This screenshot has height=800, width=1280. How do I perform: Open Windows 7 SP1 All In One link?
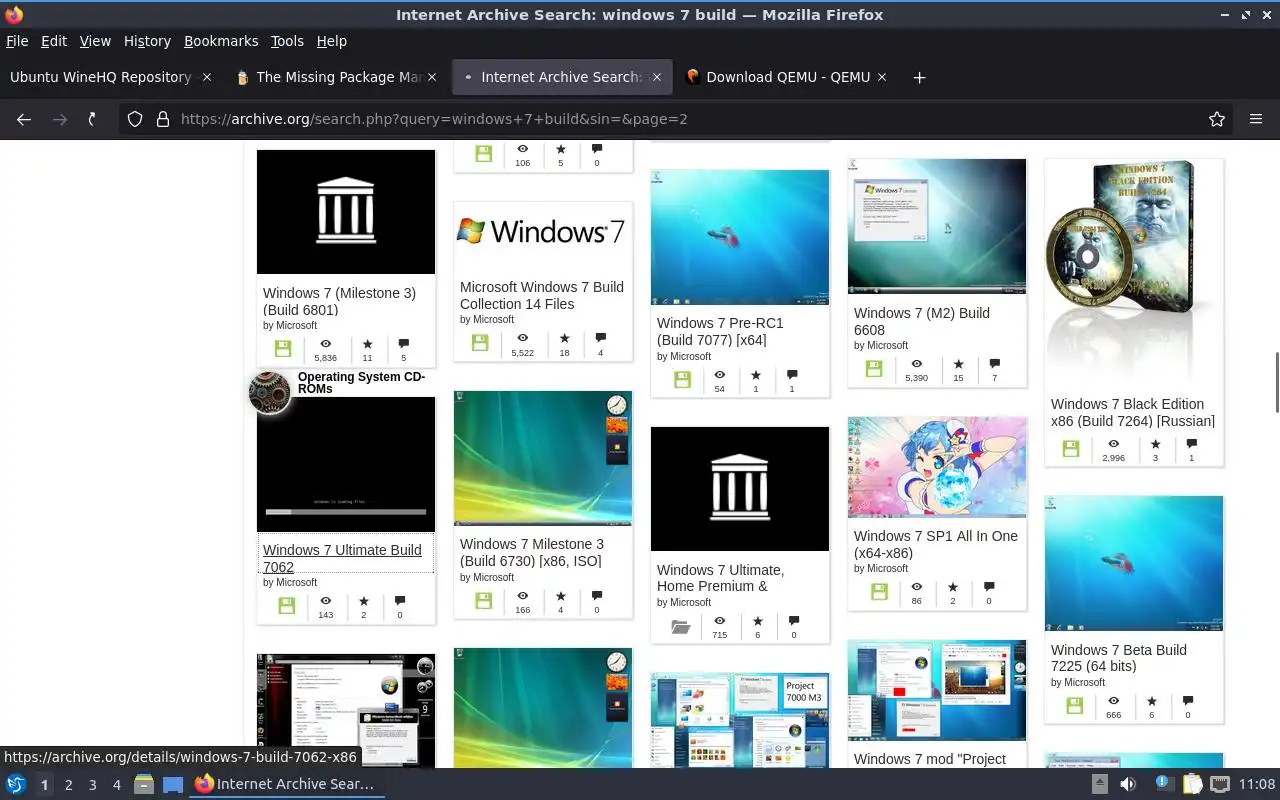936,544
